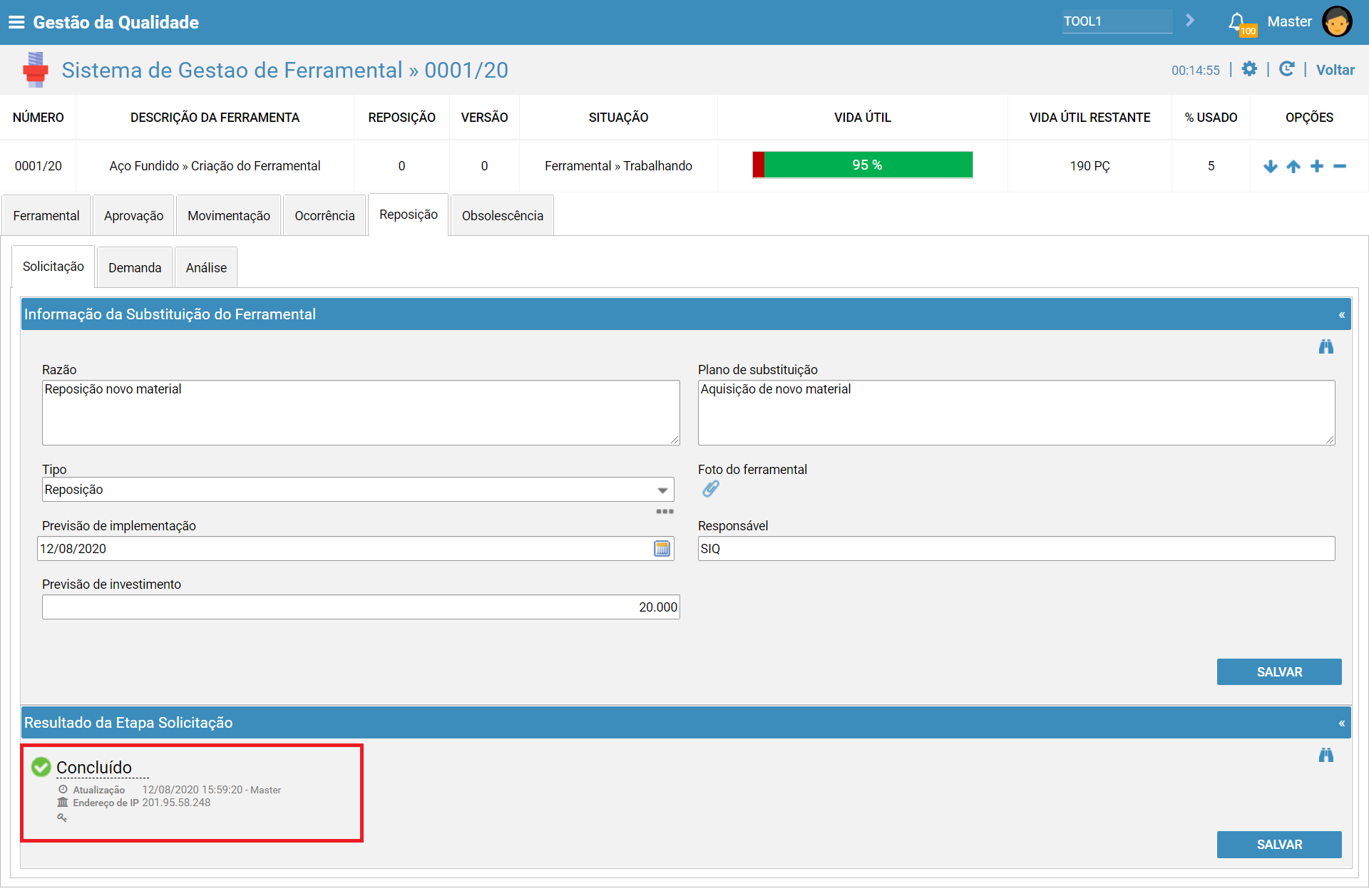Click the SITUAÇÃO column header

(618, 118)
